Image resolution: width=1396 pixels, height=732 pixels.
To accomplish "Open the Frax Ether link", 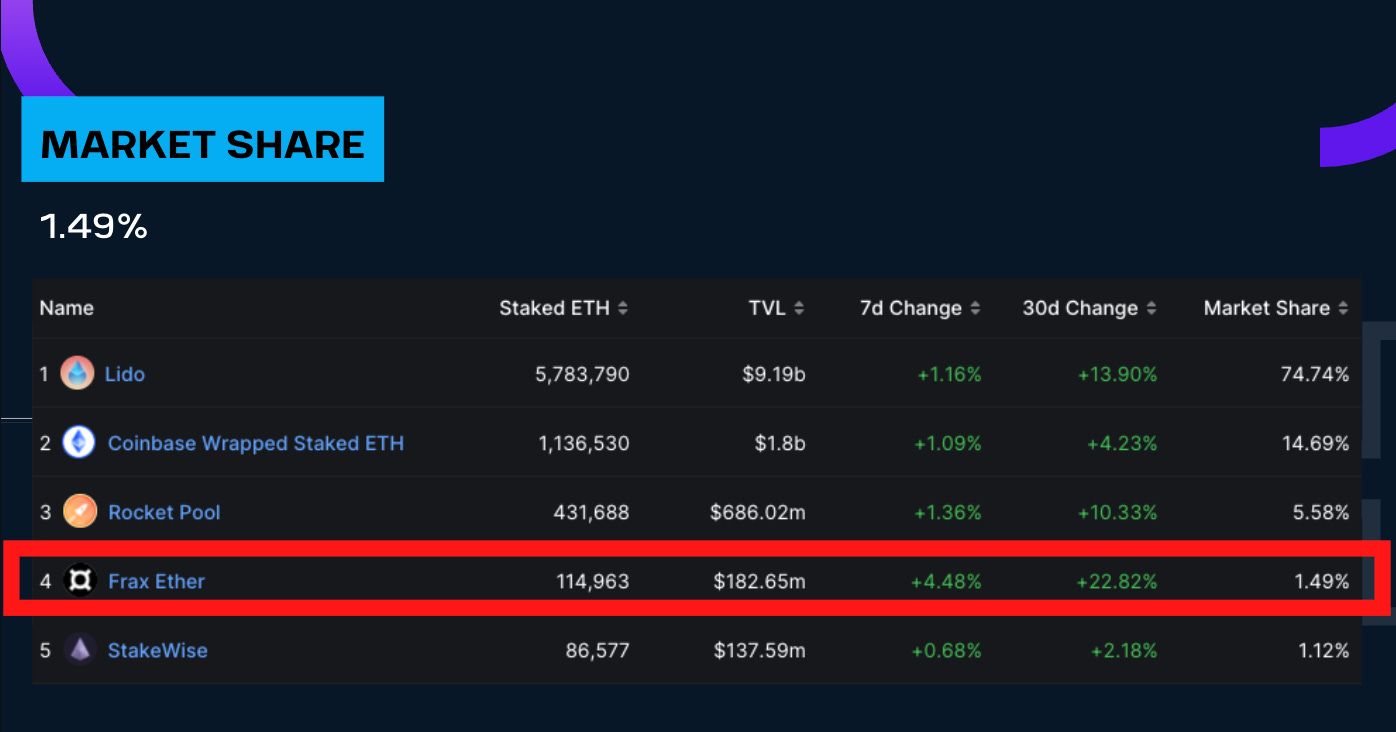I will [156, 581].
